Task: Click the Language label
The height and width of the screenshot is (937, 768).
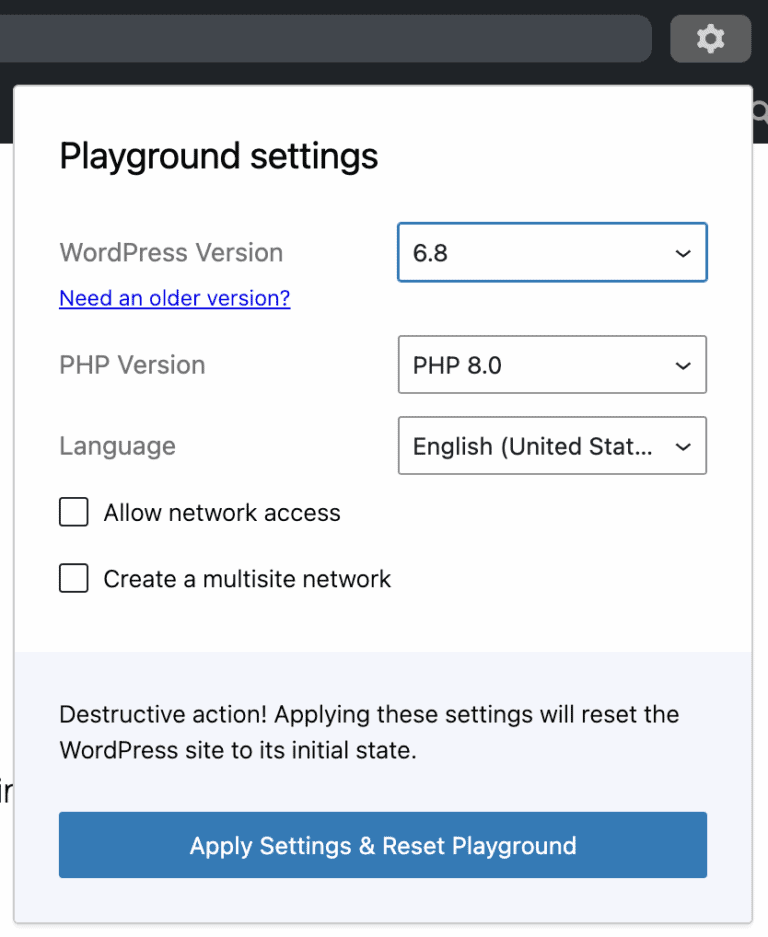Action: coord(117,446)
